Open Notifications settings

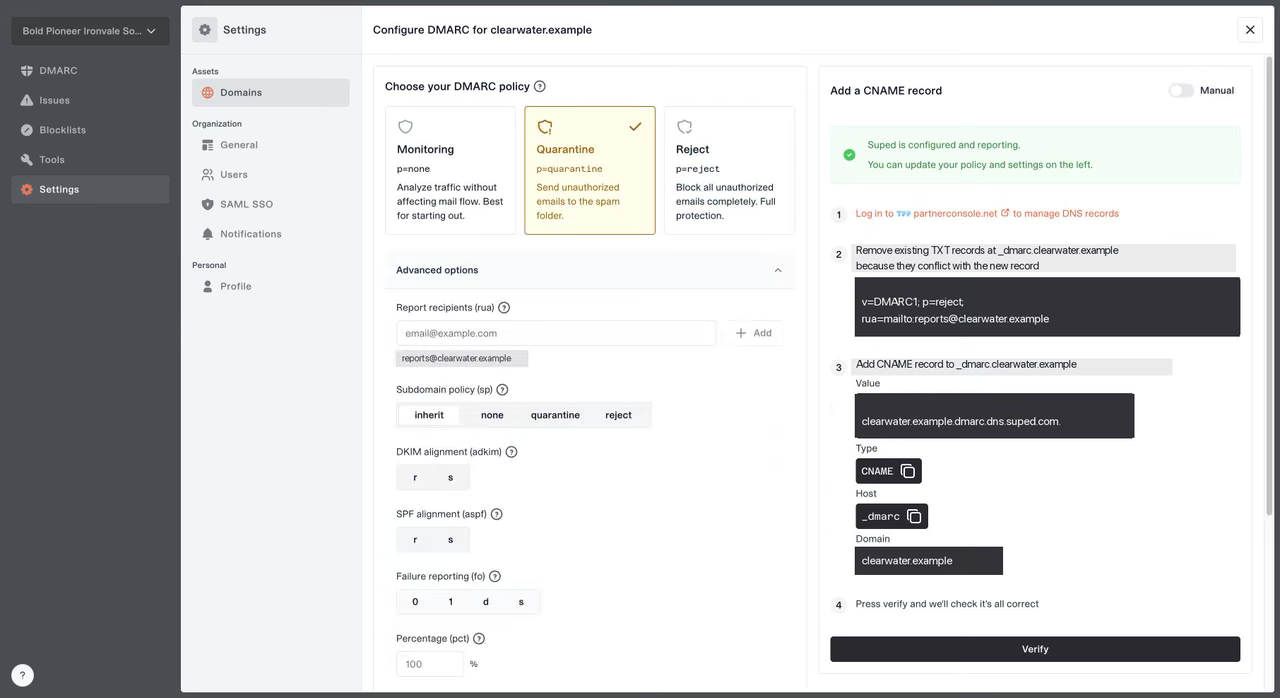point(270,234)
